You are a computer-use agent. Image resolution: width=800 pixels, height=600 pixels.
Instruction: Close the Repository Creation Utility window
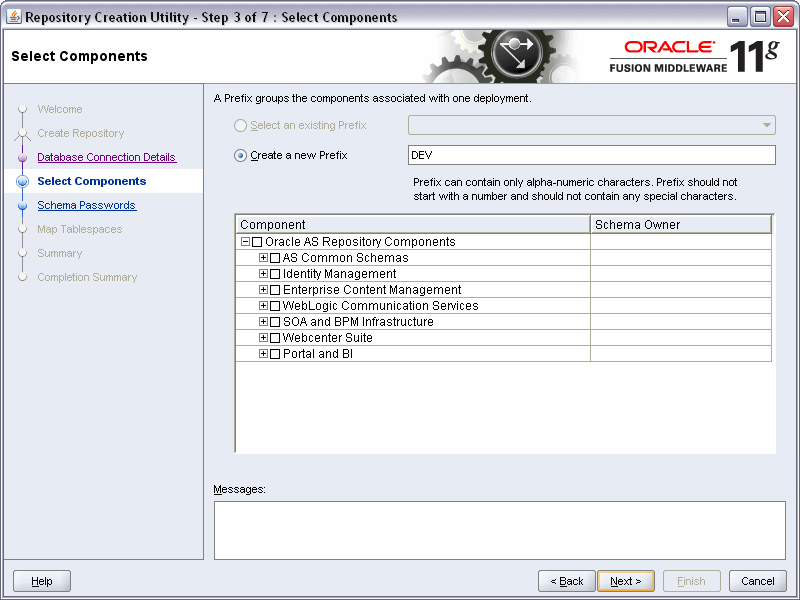(783, 17)
